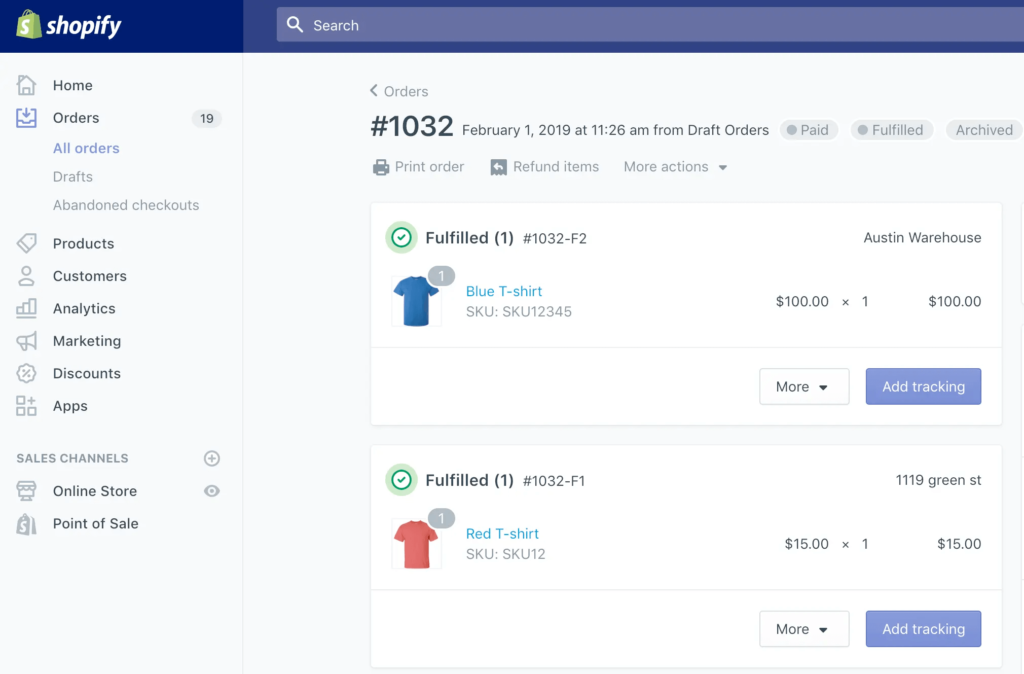Click the Refund items arrow icon
This screenshot has width=1024, height=674.
click(498, 167)
